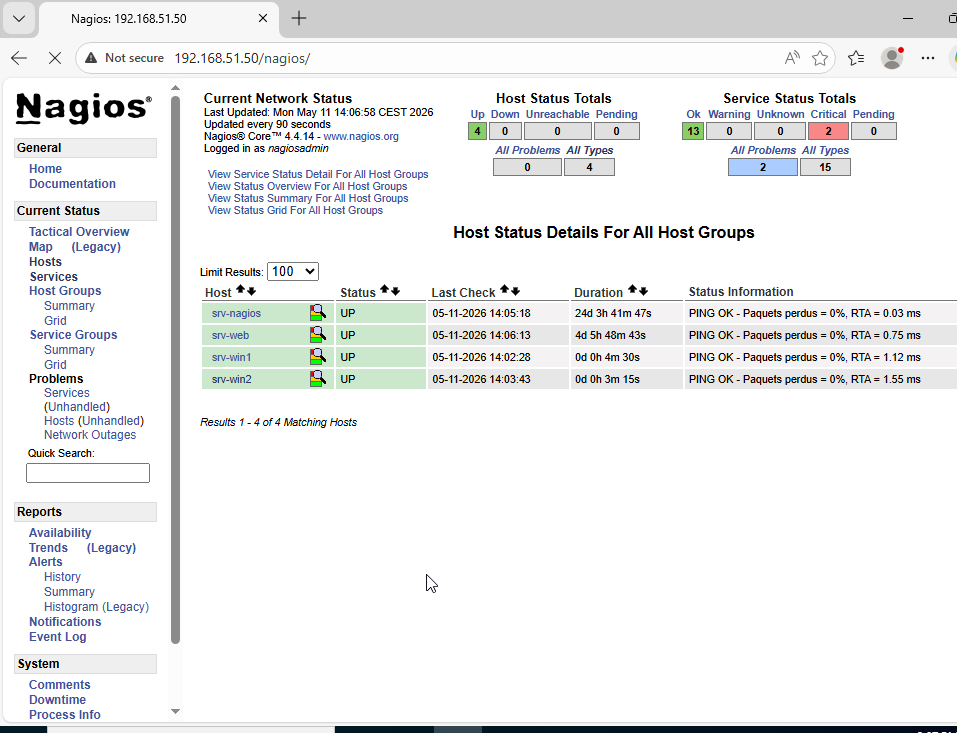
Task: Open Tactical Overview in sidebar
Action: tap(79, 232)
